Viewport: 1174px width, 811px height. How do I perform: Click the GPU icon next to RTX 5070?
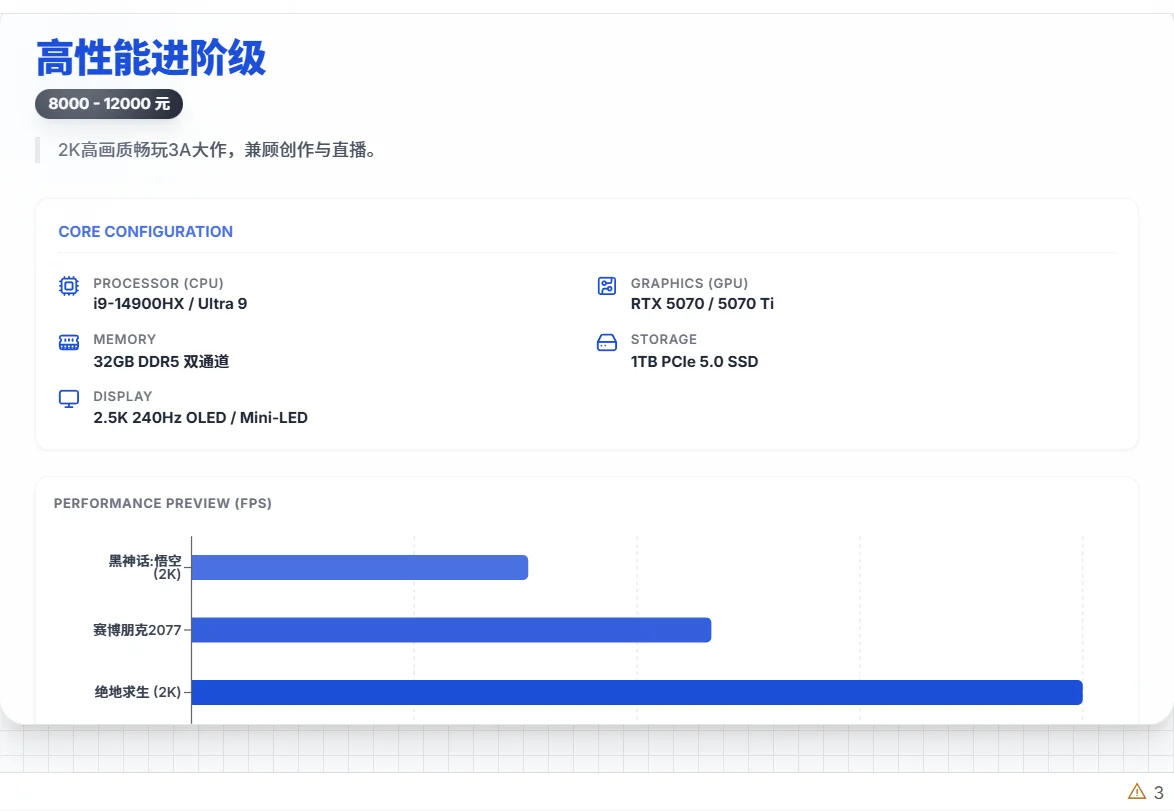click(x=606, y=285)
